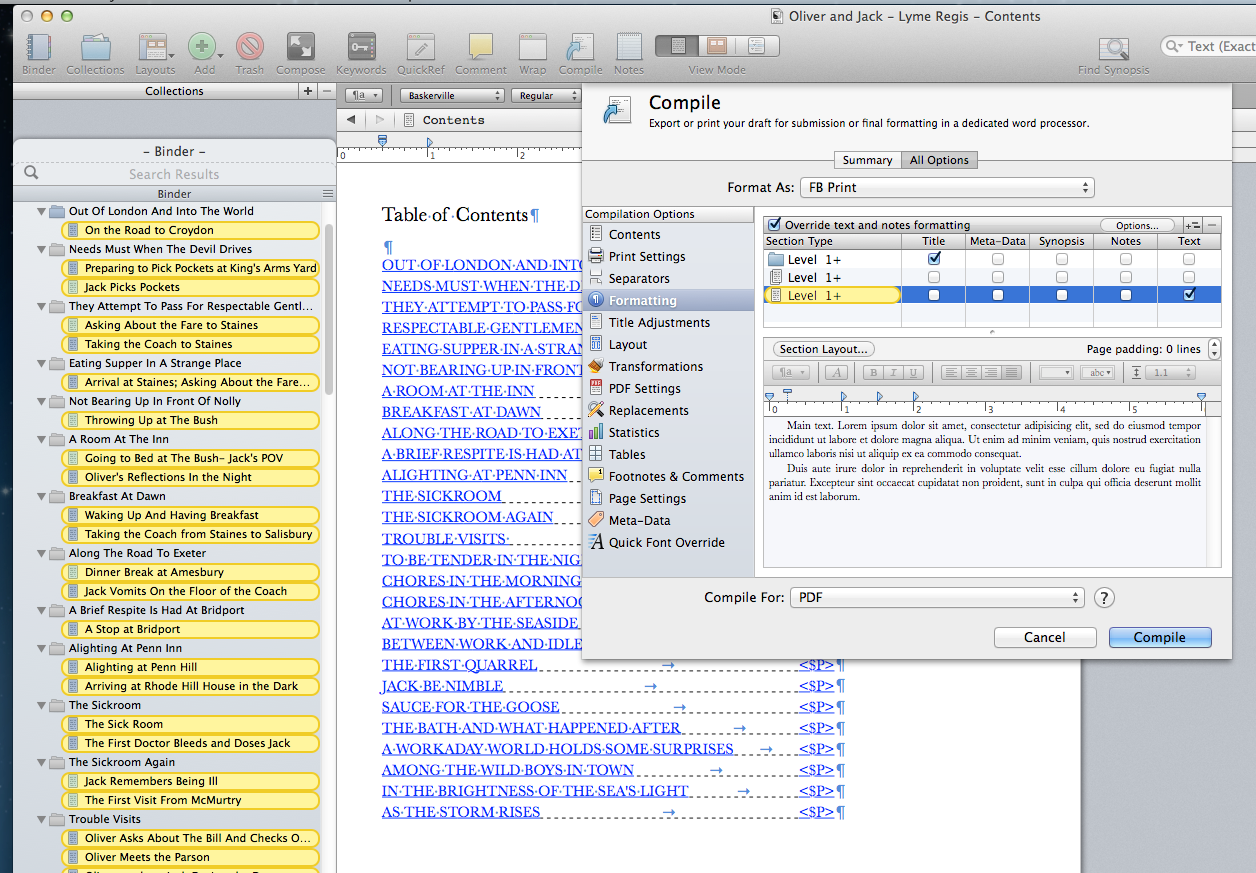Click the Compile button in the dialog
Image resolution: width=1256 pixels, height=873 pixels.
pos(1160,637)
